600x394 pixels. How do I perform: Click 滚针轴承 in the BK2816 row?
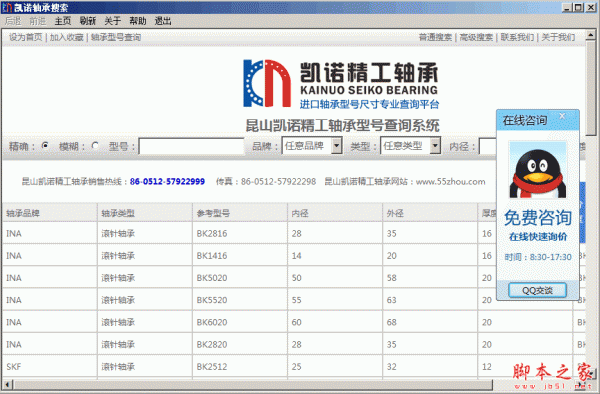118,233
